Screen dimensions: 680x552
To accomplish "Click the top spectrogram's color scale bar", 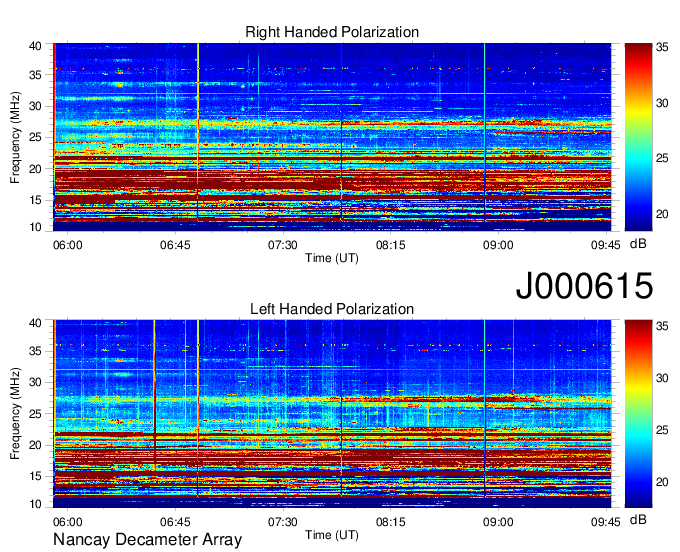I will 638,137.
